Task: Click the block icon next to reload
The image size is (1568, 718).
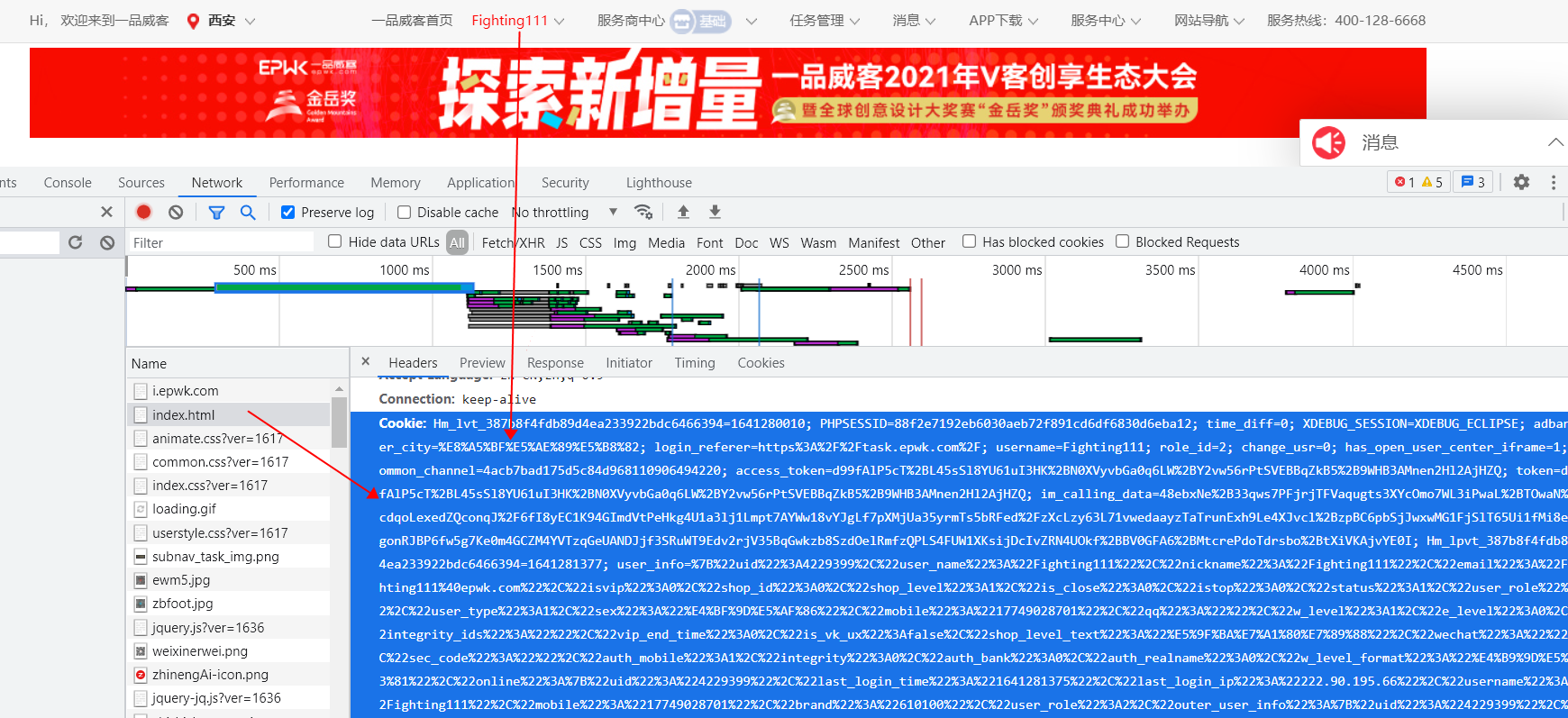Action: (x=107, y=242)
